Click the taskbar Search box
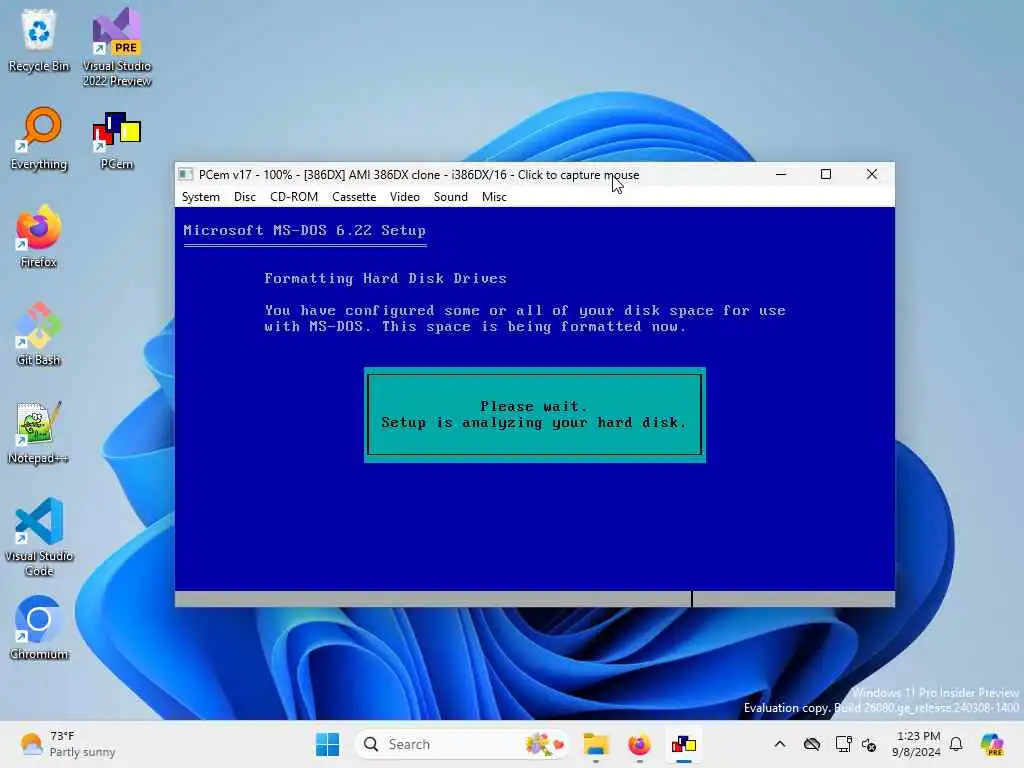The height and width of the screenshot is (768, 1024). pos(460,744)
